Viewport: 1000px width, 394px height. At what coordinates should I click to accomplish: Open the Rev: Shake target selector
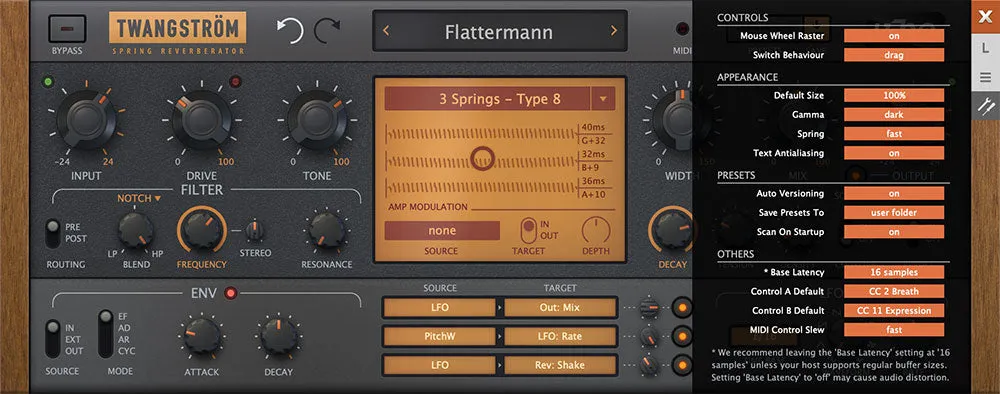click(x=560, y=365)
